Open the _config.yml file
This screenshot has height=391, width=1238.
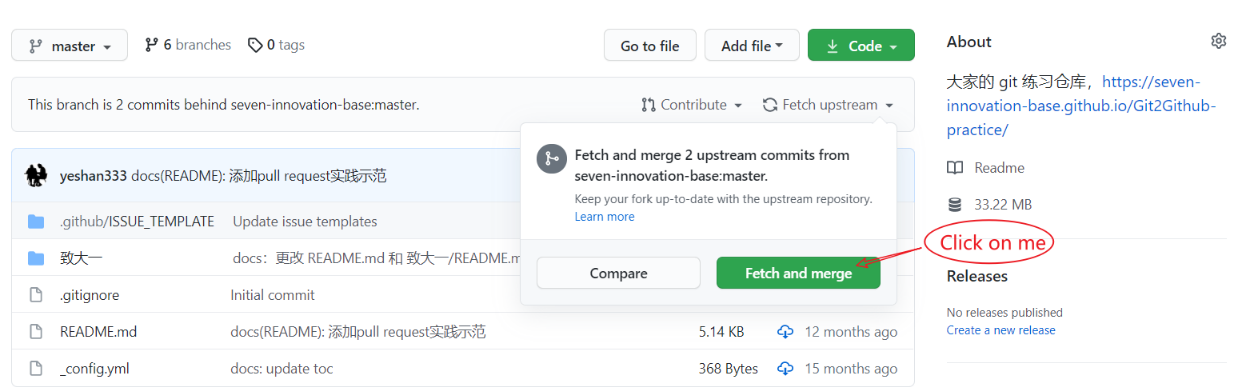(95, 369)
